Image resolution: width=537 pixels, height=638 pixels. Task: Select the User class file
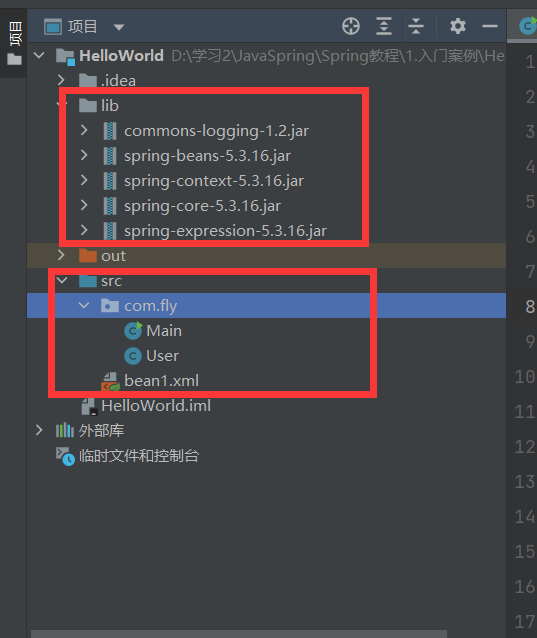coord(162,356)
